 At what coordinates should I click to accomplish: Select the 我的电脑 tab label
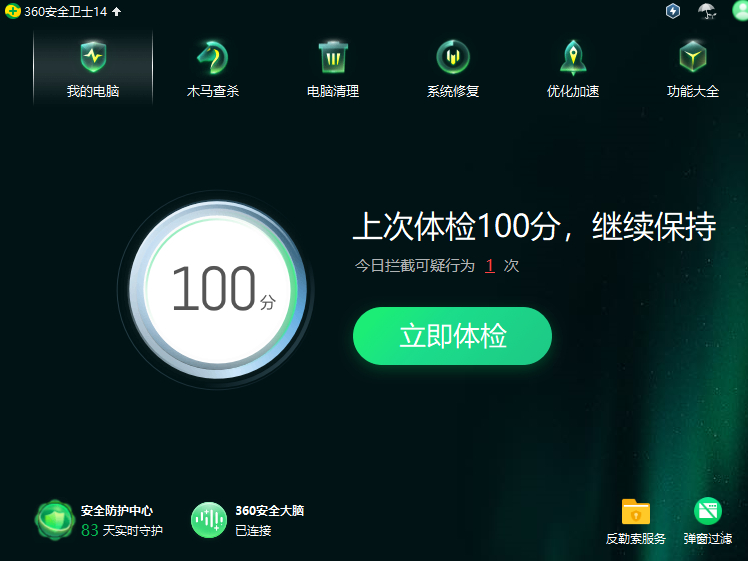(x=93, y=91)
